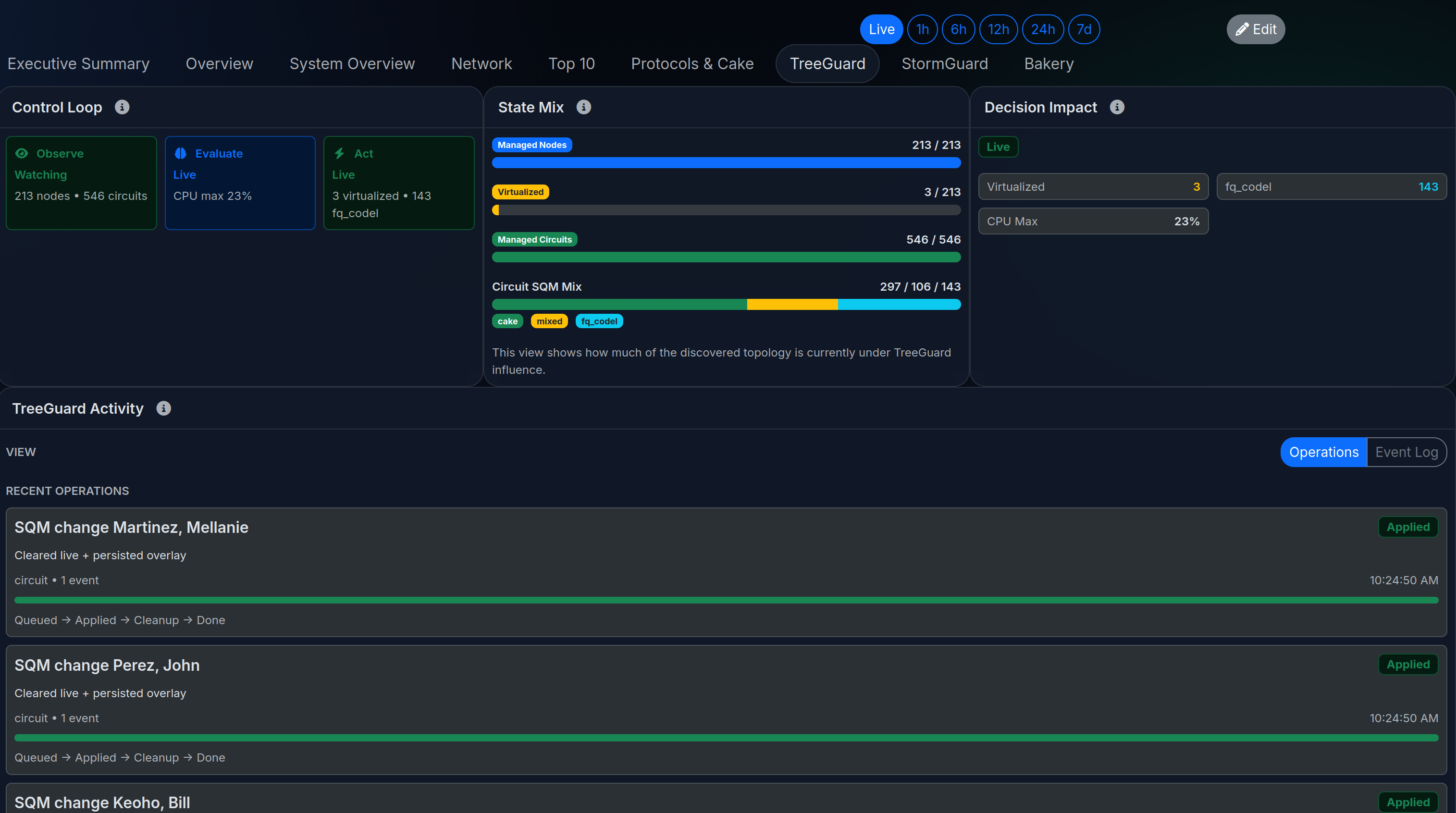Click the "213 / 213" Managed Nodes count

click(x=936, y=145)
